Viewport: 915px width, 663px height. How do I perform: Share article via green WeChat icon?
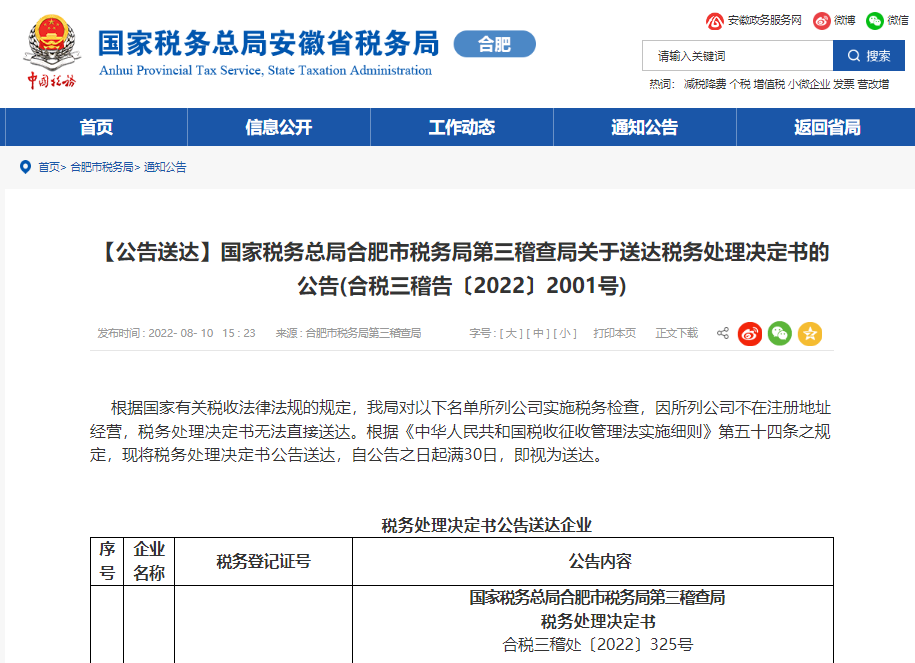pyautogui.click(x=780, y=333)
